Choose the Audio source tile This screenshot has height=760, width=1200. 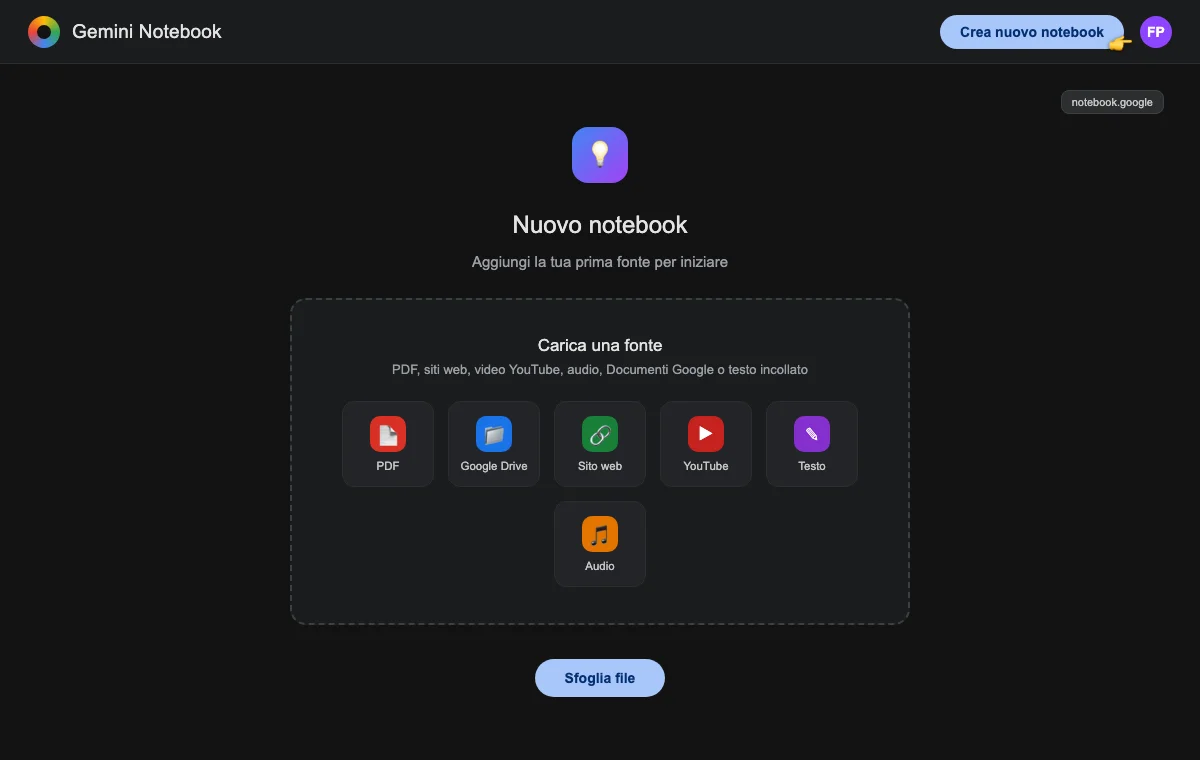(x=600, y=544)
